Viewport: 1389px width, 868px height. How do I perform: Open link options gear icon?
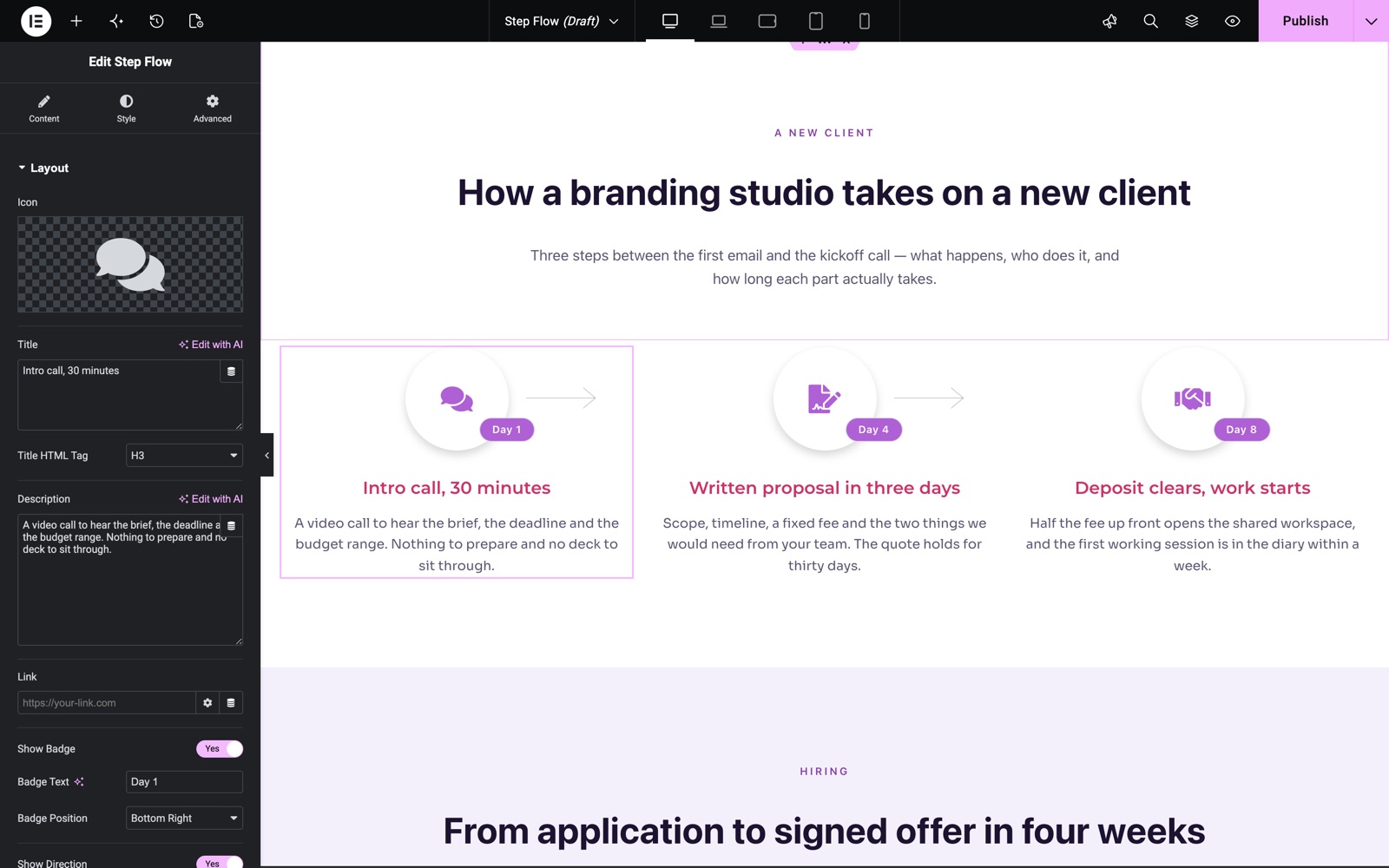(x=207, y=703)
